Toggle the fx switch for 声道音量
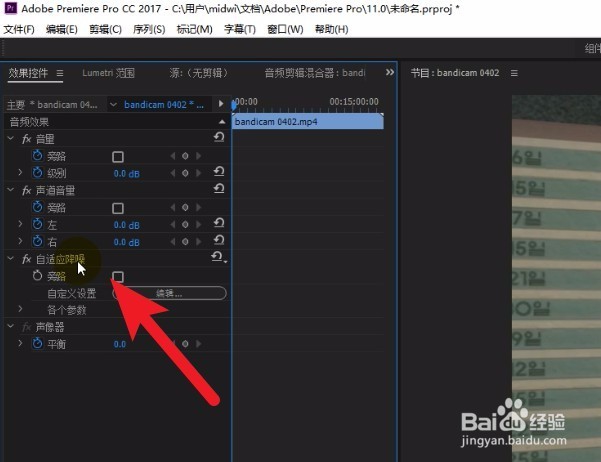This screenshot has height=462, width=601. tap(26, 191)
